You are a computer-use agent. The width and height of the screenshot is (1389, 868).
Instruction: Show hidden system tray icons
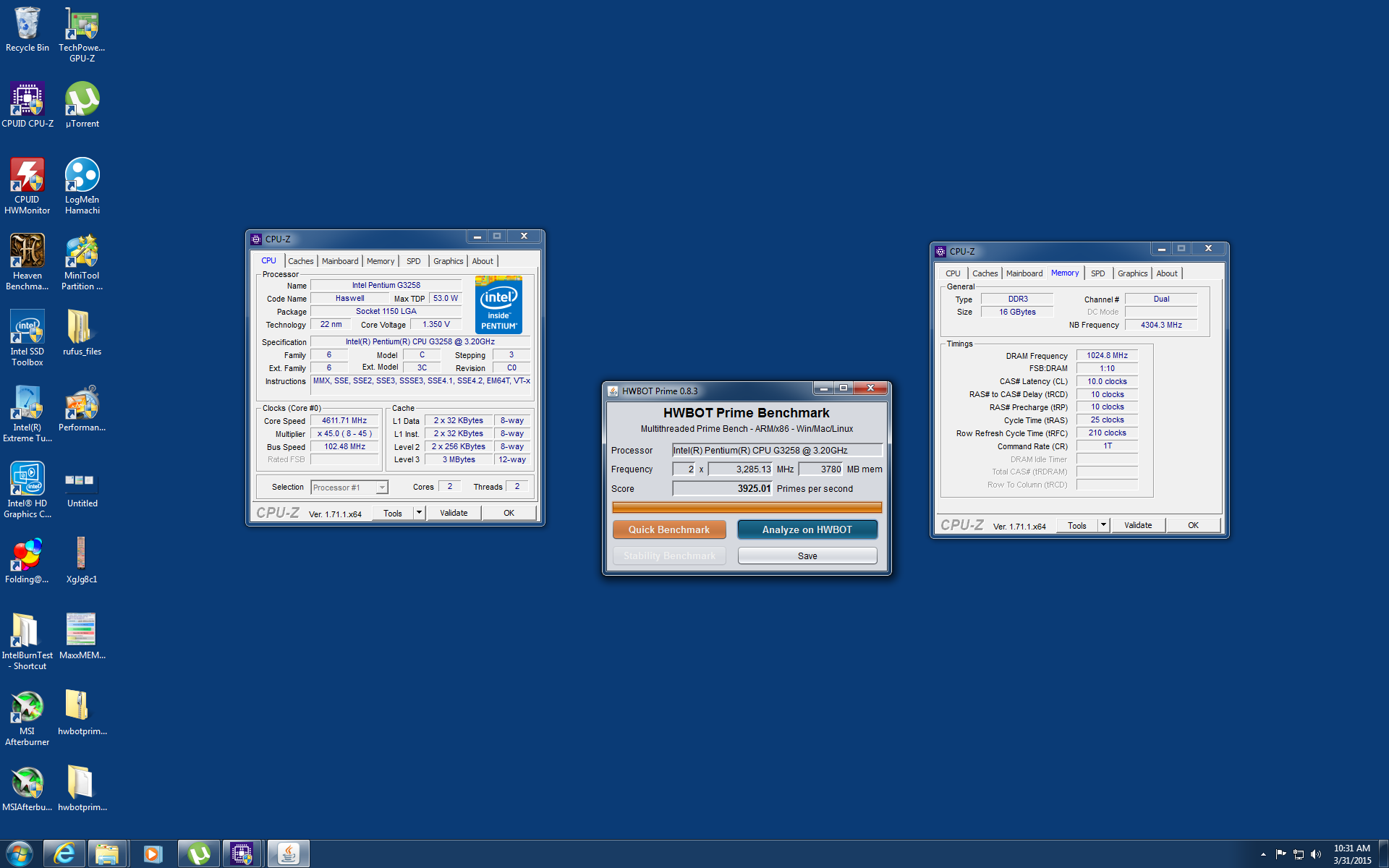(1263, 854)
